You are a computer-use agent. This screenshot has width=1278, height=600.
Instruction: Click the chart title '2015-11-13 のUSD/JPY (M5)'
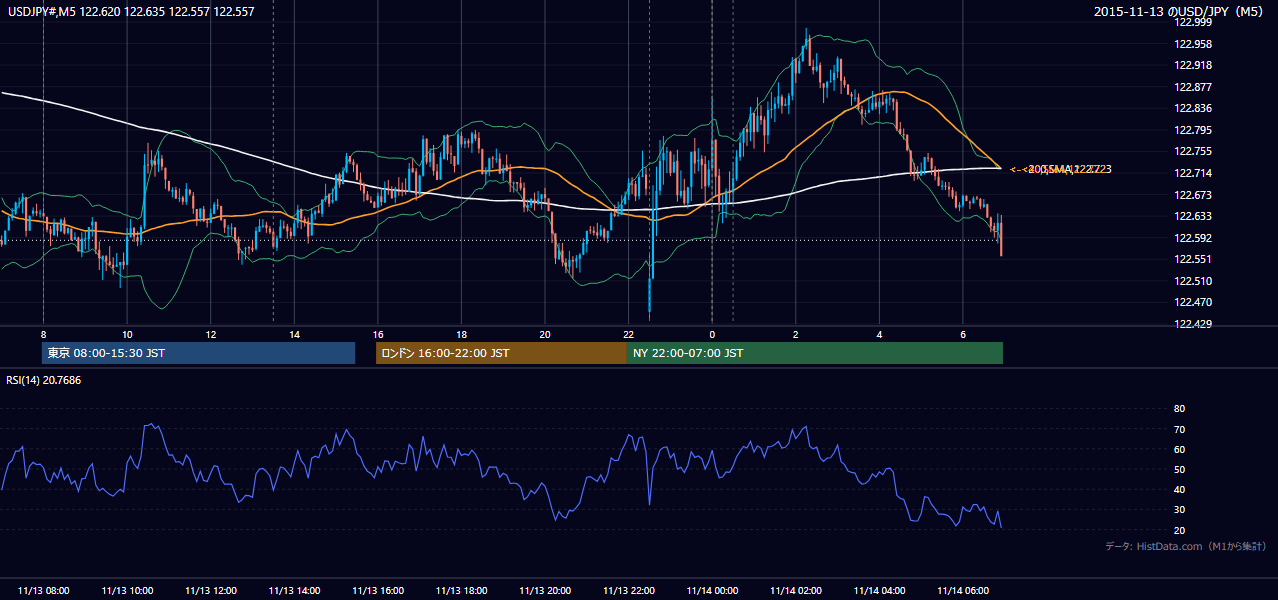point(1180,12)
